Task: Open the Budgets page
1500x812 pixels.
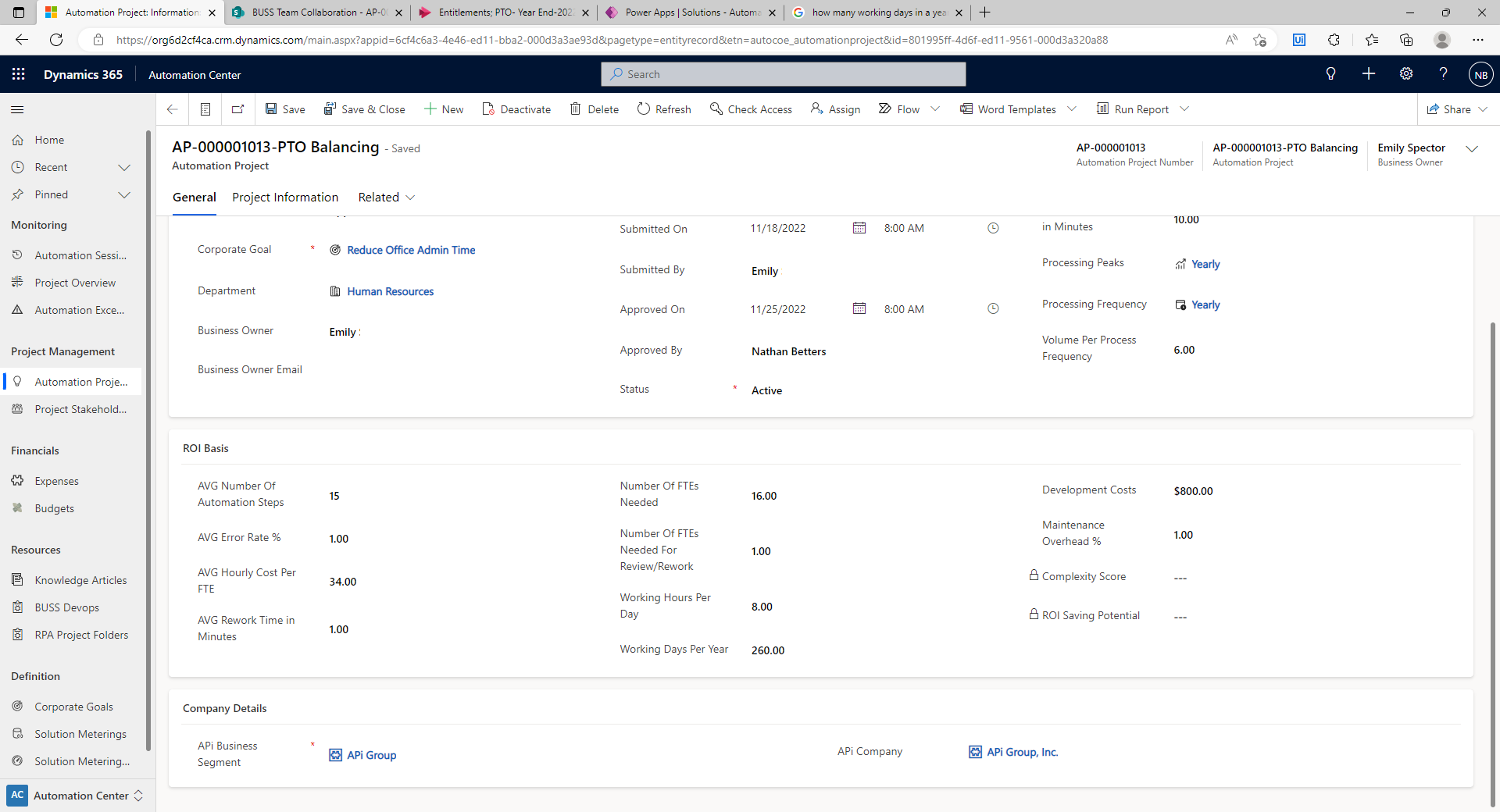Action: pos(54,507)
